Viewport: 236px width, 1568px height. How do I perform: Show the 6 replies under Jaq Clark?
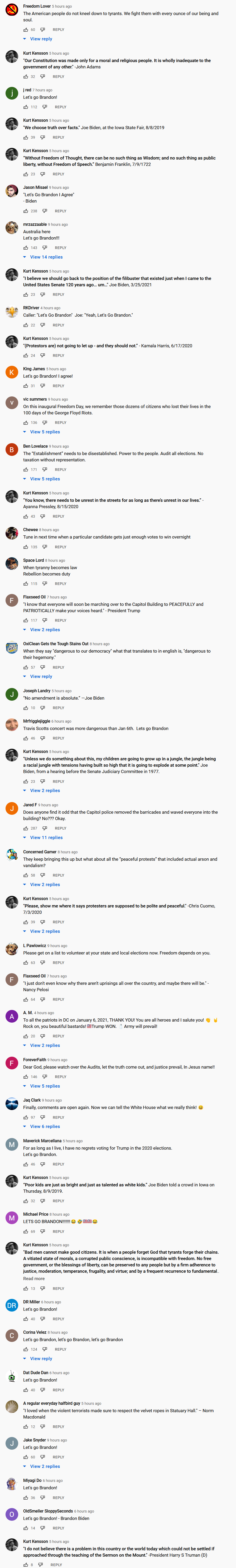tap(45, 1127)
